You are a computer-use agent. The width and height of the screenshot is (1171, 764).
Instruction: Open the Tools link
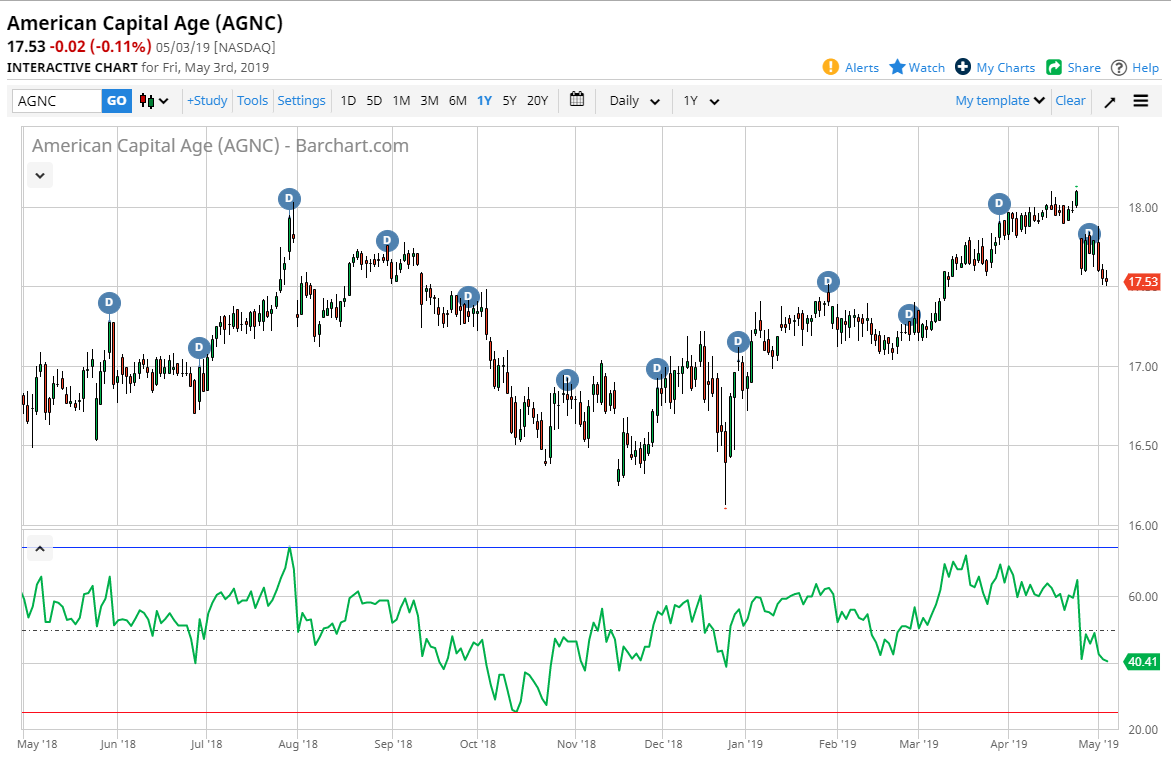click(x=252, y=100)
